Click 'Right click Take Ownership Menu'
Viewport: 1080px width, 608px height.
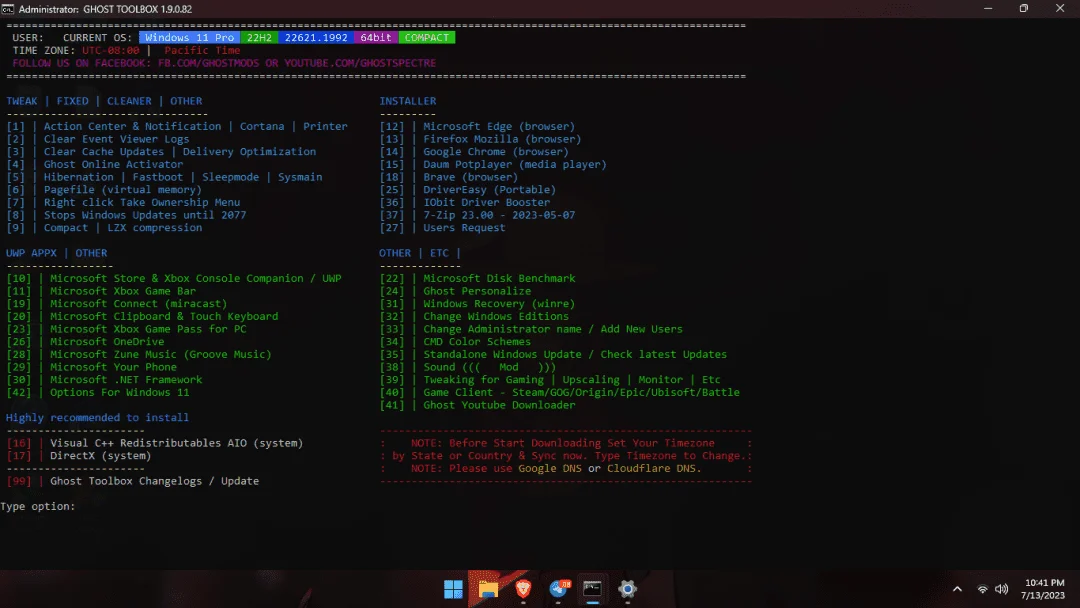[123, 202]
